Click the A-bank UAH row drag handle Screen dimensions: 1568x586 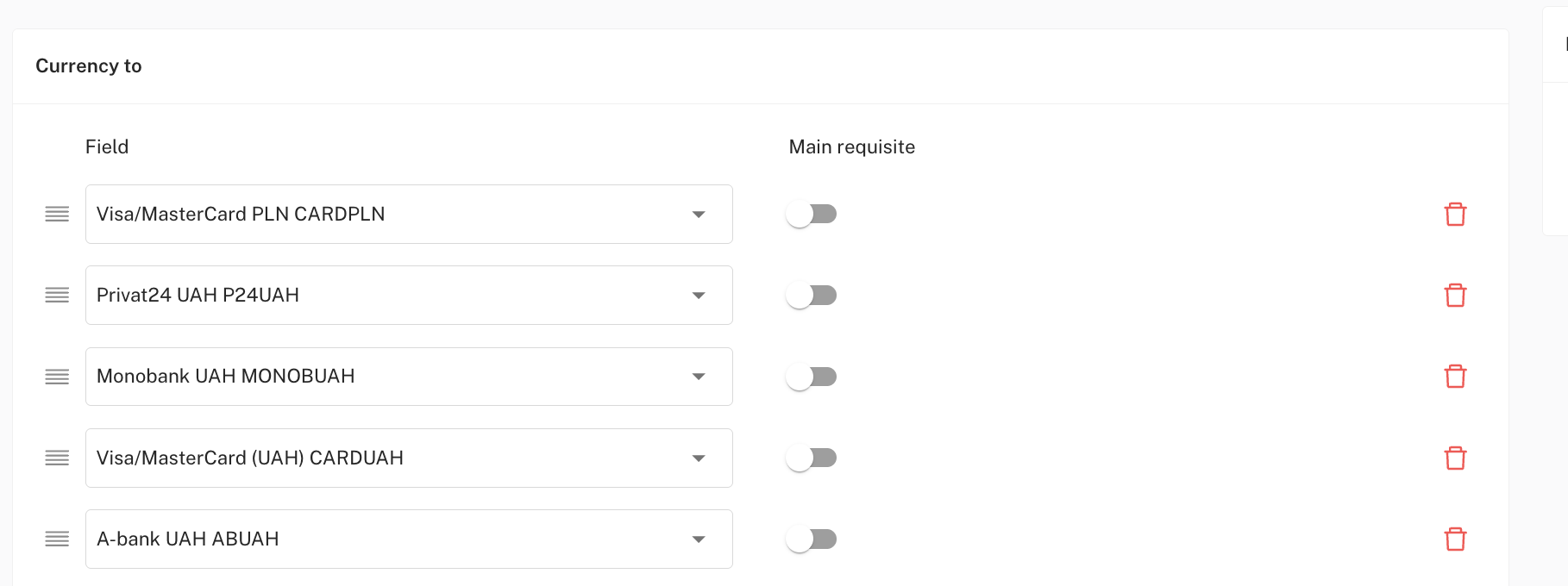57,539
